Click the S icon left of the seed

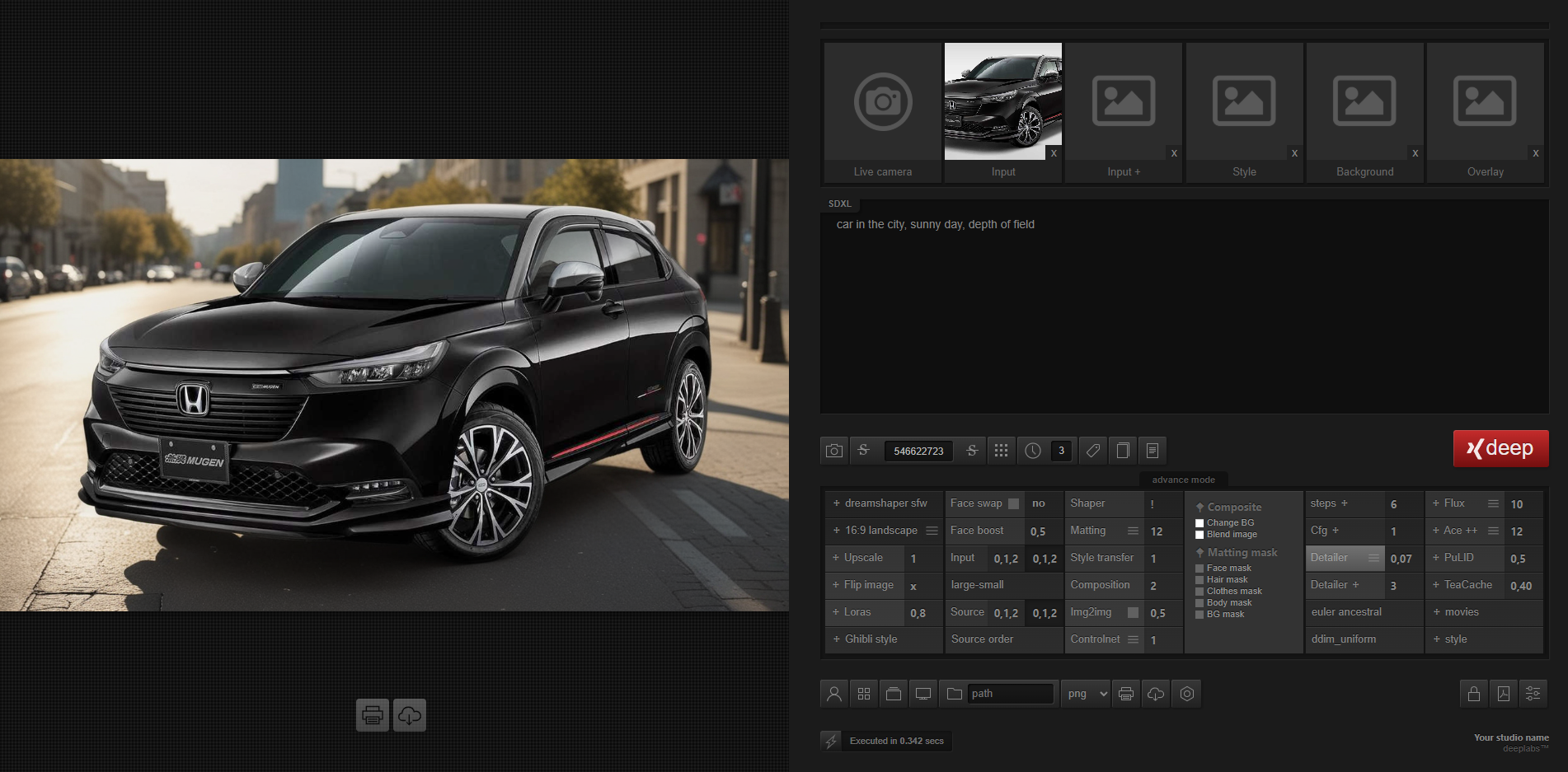[x=864, y=451]
